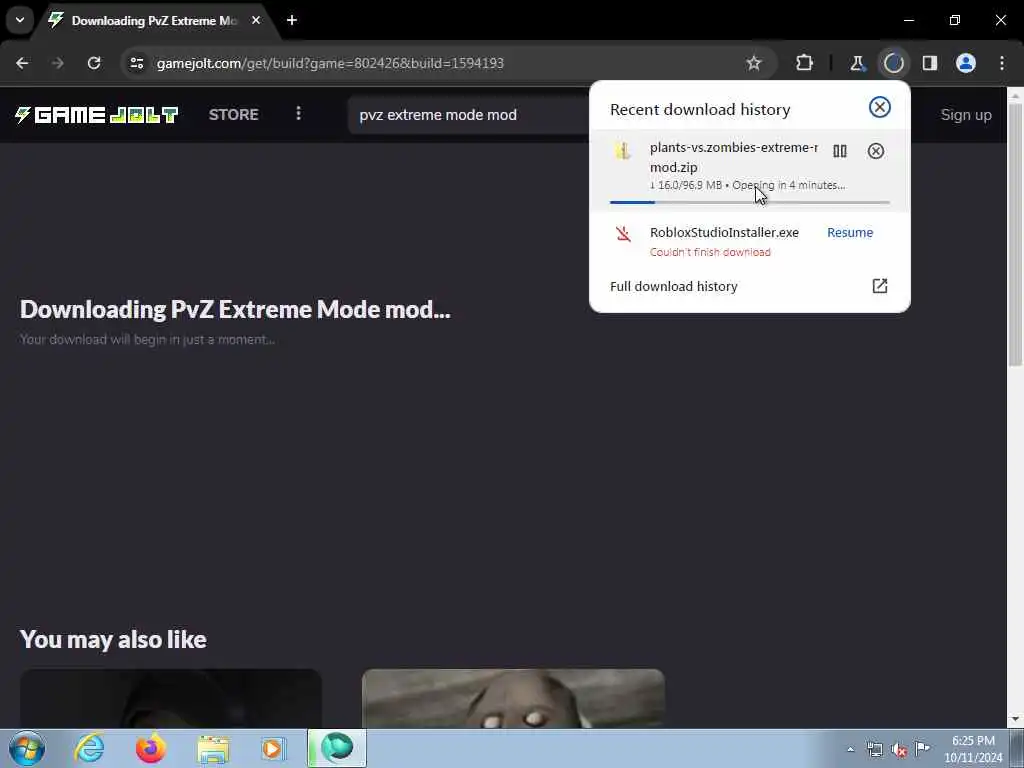Click the zip download progress bar
Screen dimensions: 1024x768
pos(750,202)
